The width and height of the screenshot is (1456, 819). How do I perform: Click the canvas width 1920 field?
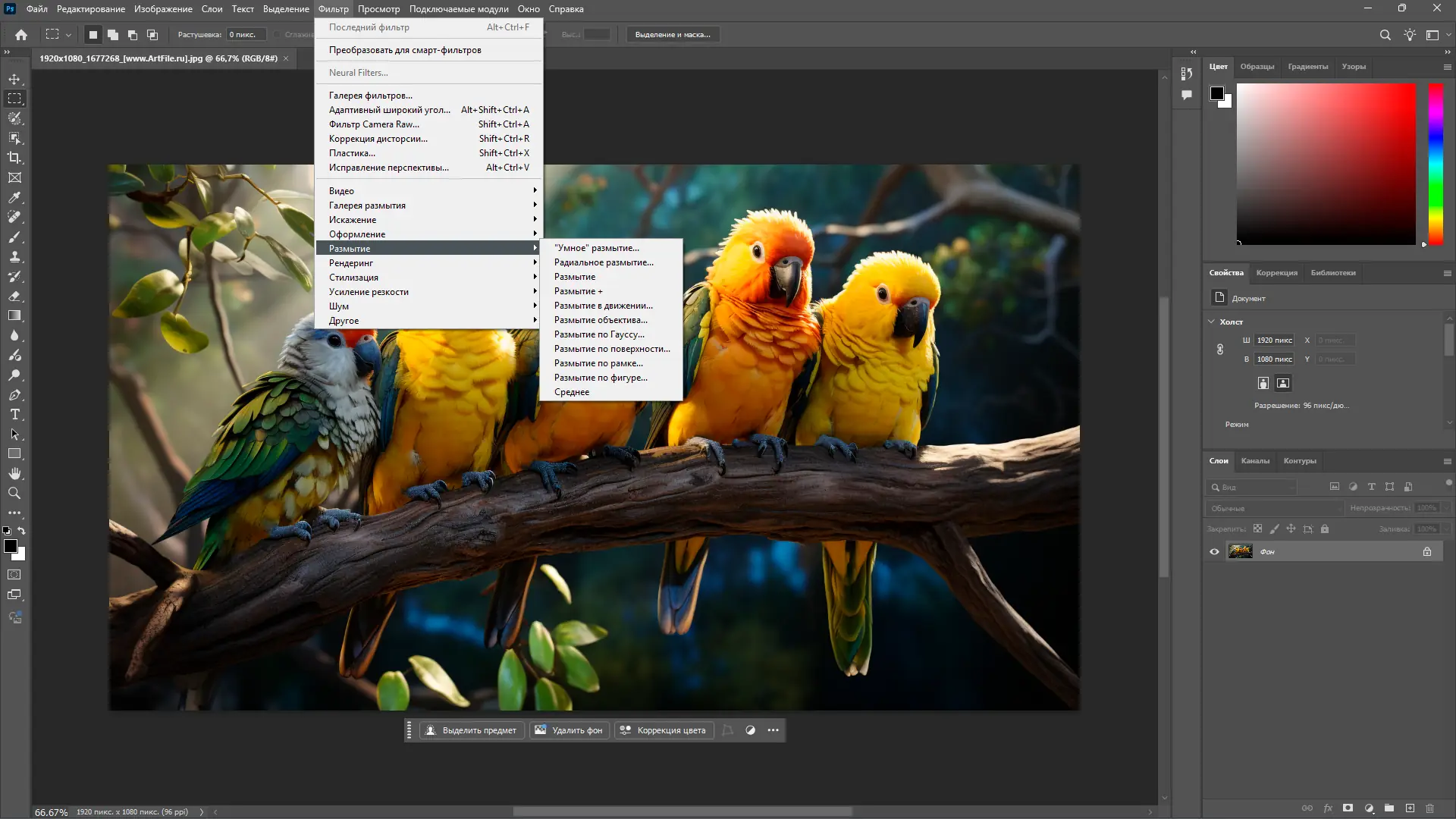tap(1274, 340)
